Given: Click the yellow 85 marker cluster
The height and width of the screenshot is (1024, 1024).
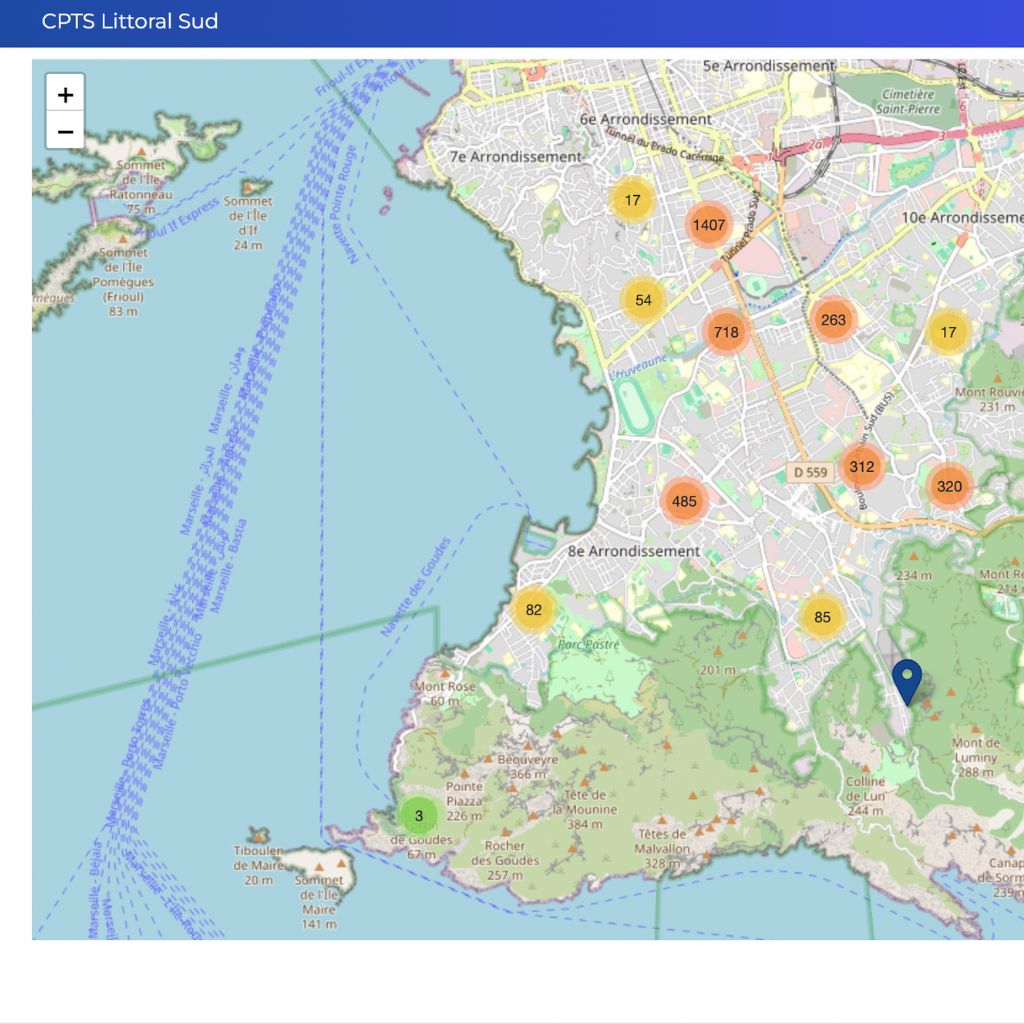Looking at the screenshot, I should 822,617.
